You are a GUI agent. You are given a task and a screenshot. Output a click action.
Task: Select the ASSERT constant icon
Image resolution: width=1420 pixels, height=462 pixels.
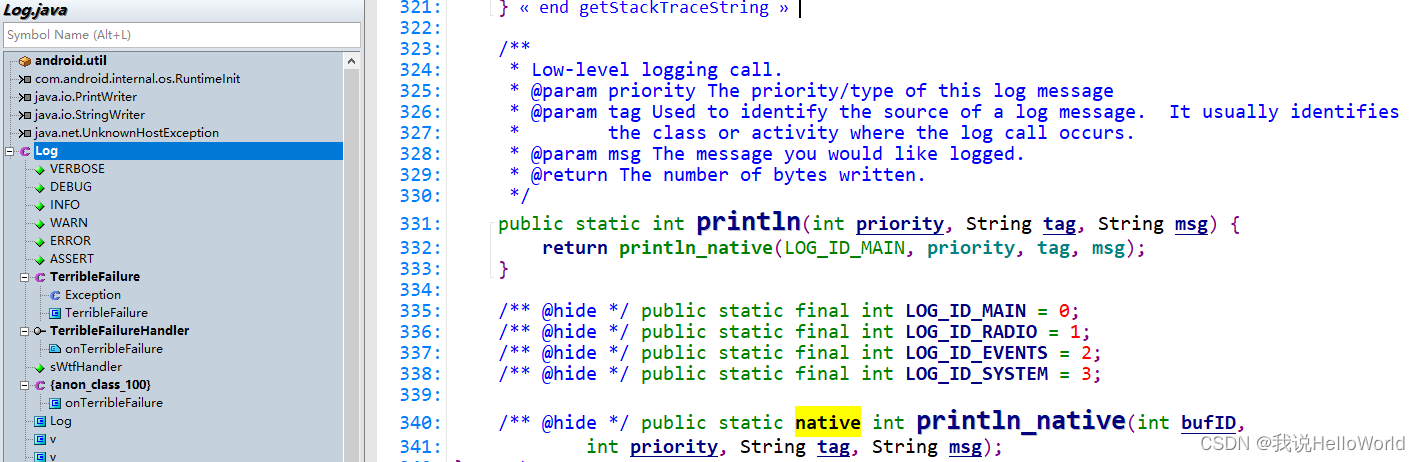40,259
